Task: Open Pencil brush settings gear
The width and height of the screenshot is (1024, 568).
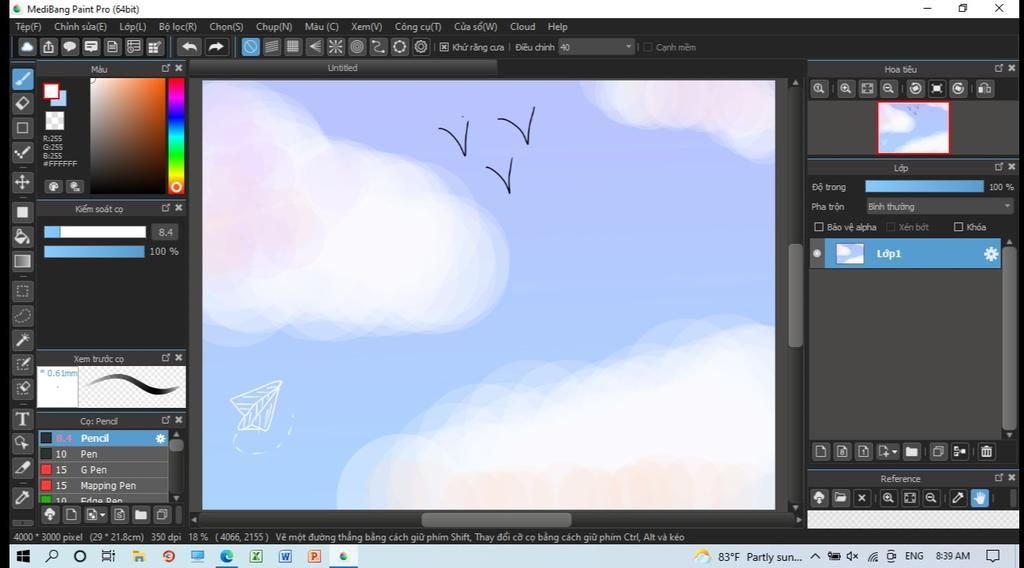Action: pos(161,439)
